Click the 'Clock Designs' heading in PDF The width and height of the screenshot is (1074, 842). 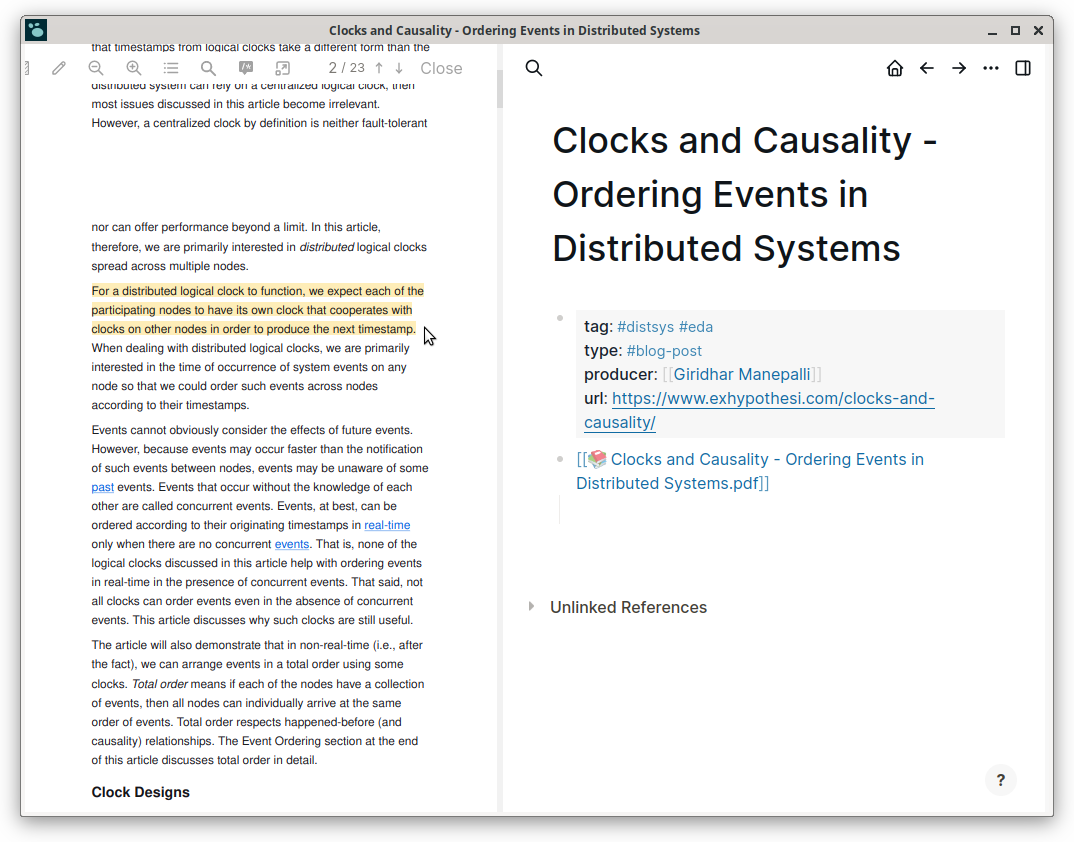[x=140, y=792]
